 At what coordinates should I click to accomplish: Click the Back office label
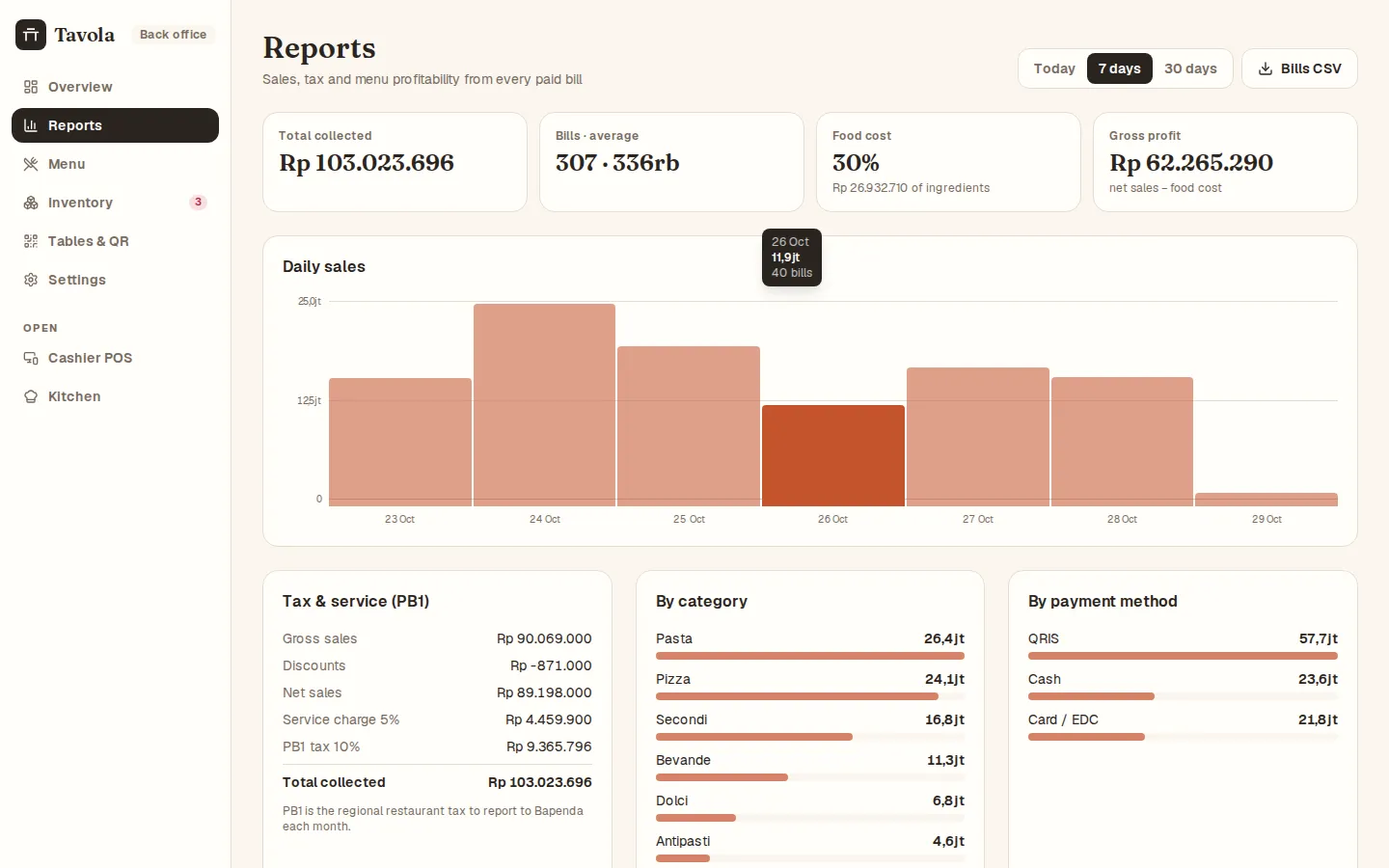(x=173, y=35)
